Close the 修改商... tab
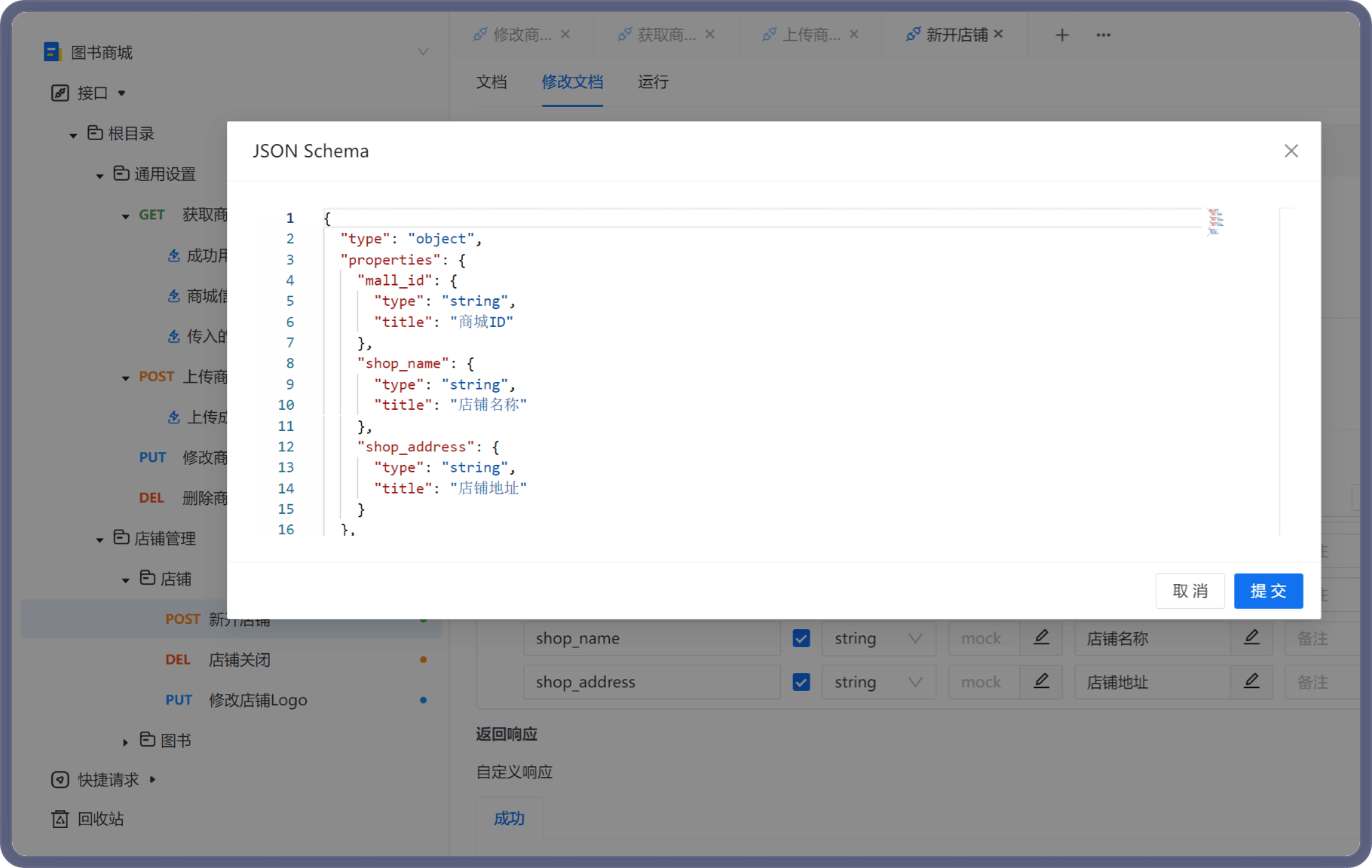The height and width of the screenshot is (868, 1372). [565, 34]
